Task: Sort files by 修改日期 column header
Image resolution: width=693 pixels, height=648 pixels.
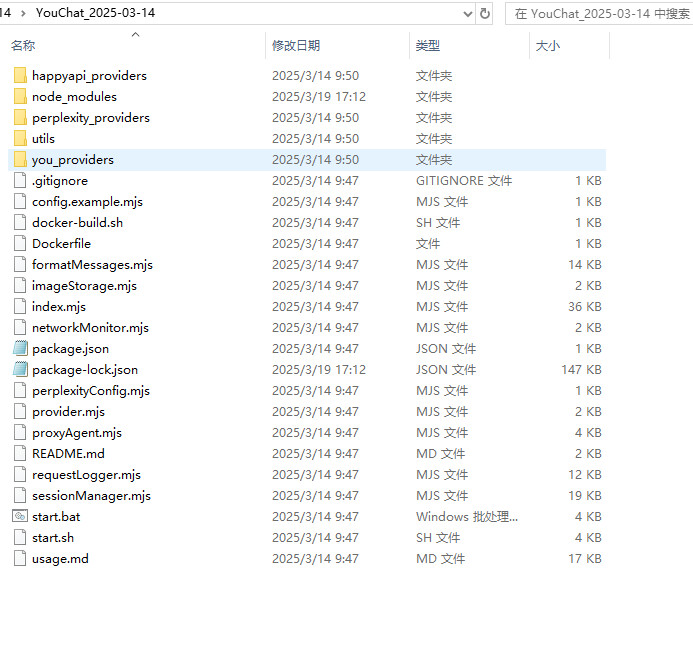Action: point(296,46)
